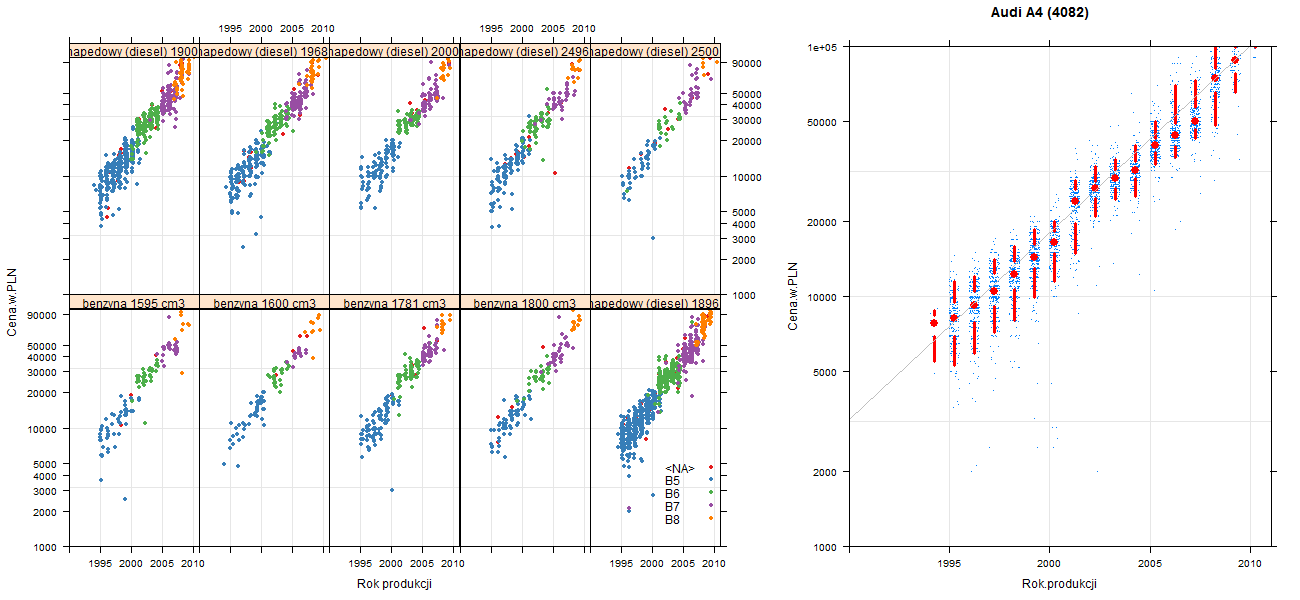Click the "Rok produkcji" x-axis label of the panel grid

tap(394, 584)
